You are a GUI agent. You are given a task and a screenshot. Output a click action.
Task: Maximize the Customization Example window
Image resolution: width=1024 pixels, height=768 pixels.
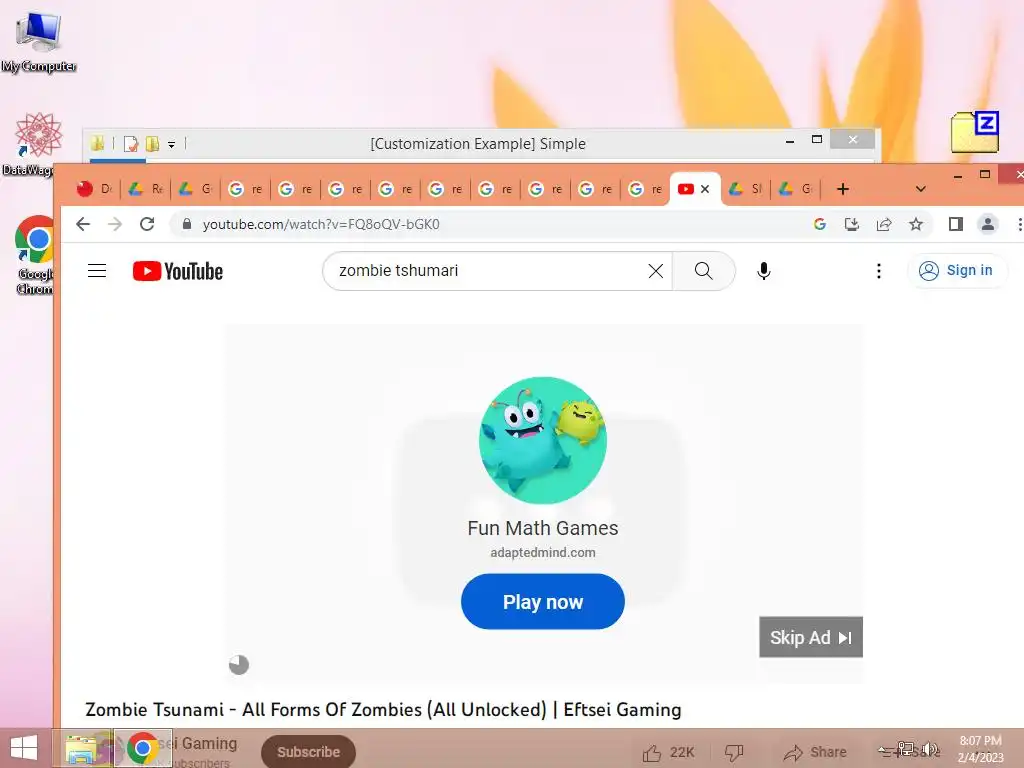click(x=816, y=140)
